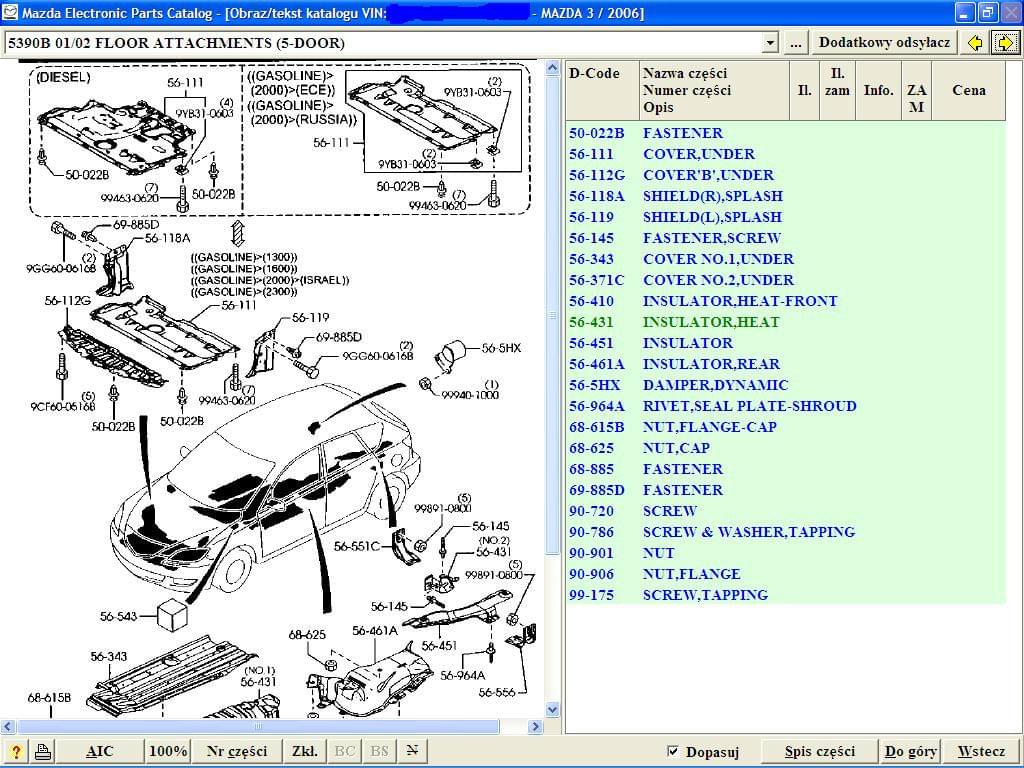This screenshot has height=768, width=1024.
Task: Click the Wstecz button
Action: click(x=981, y=751)
